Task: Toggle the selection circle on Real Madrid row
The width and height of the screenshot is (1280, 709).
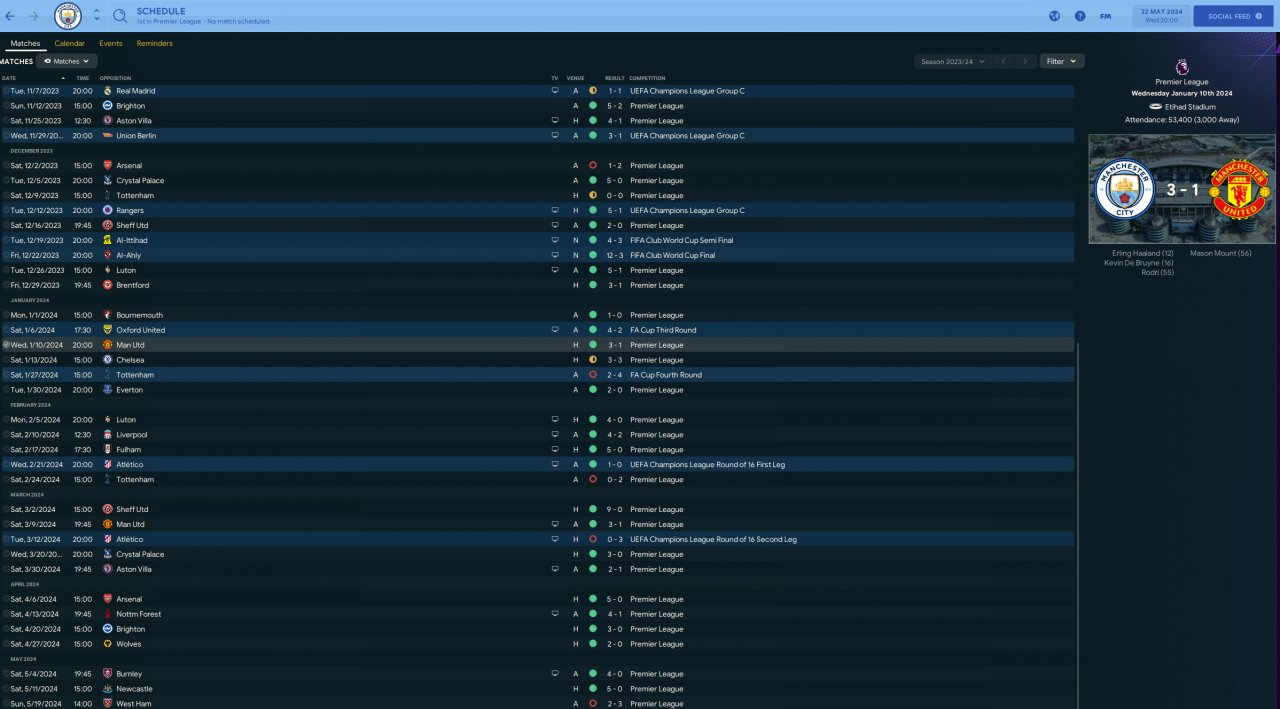Action: point(6,91)
